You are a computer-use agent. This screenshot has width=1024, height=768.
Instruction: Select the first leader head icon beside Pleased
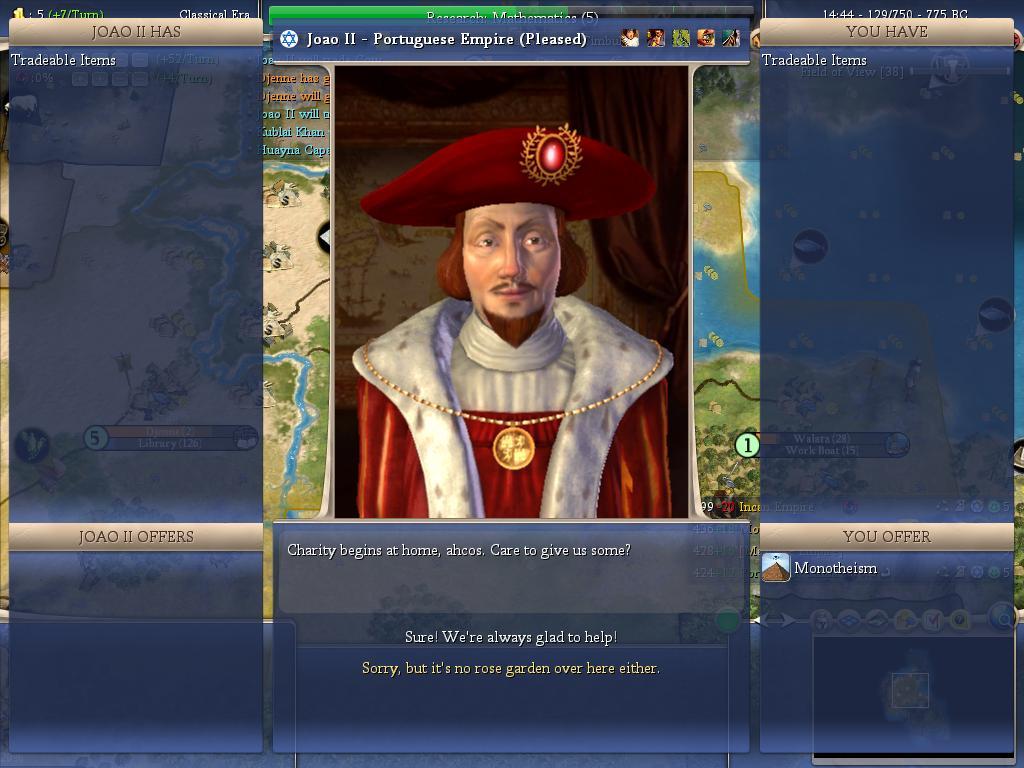coord(630,39)
